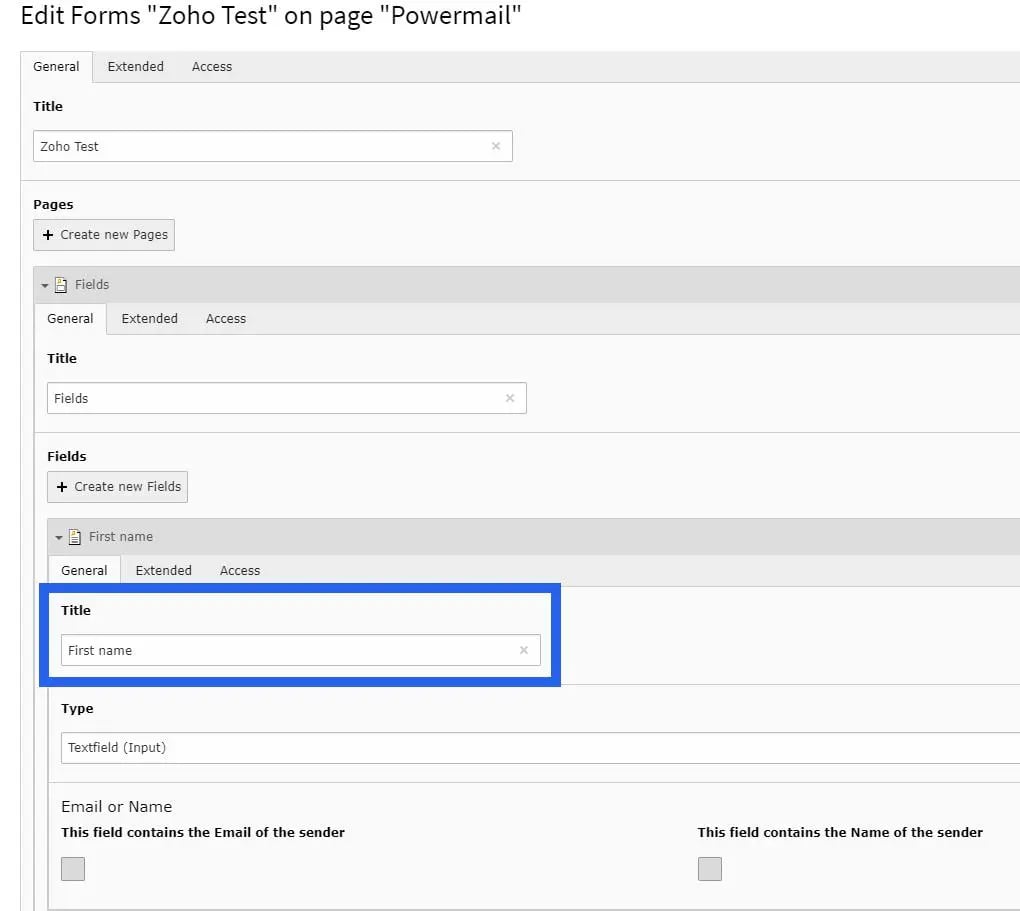Open Extended tab of First name field

click(x=163, y=571)
